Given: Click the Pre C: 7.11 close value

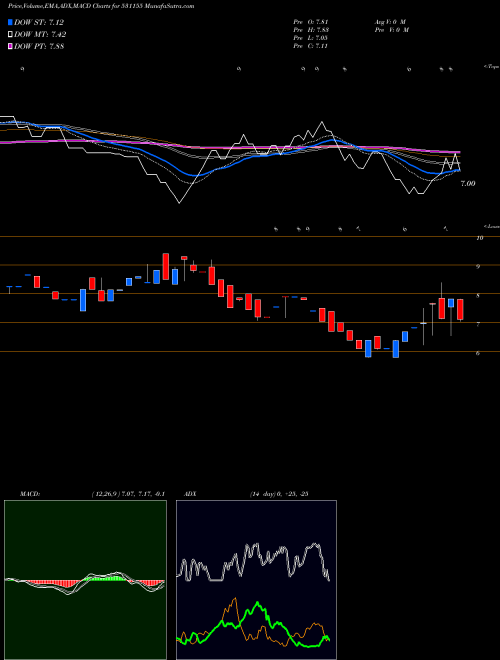Looking at the screenshot, I should tap(311, 46).
